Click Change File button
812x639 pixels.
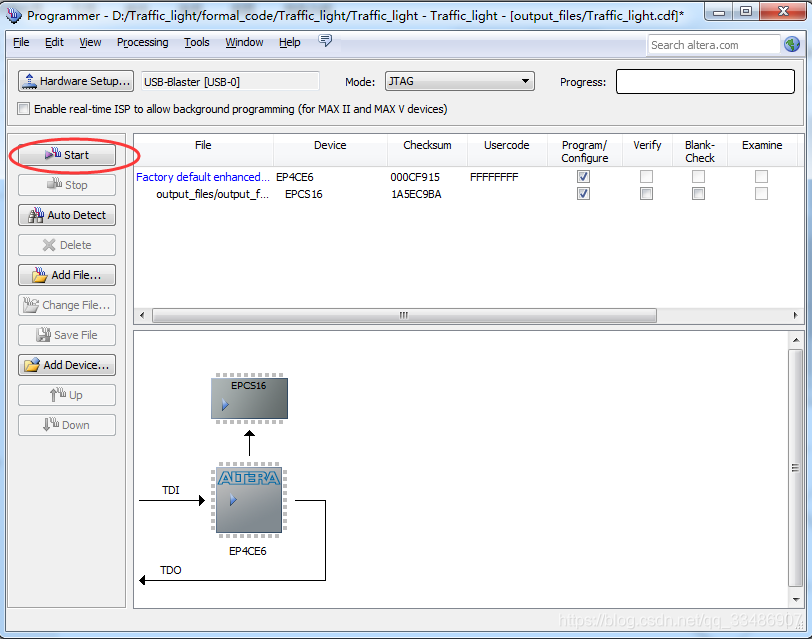(67, 305)
